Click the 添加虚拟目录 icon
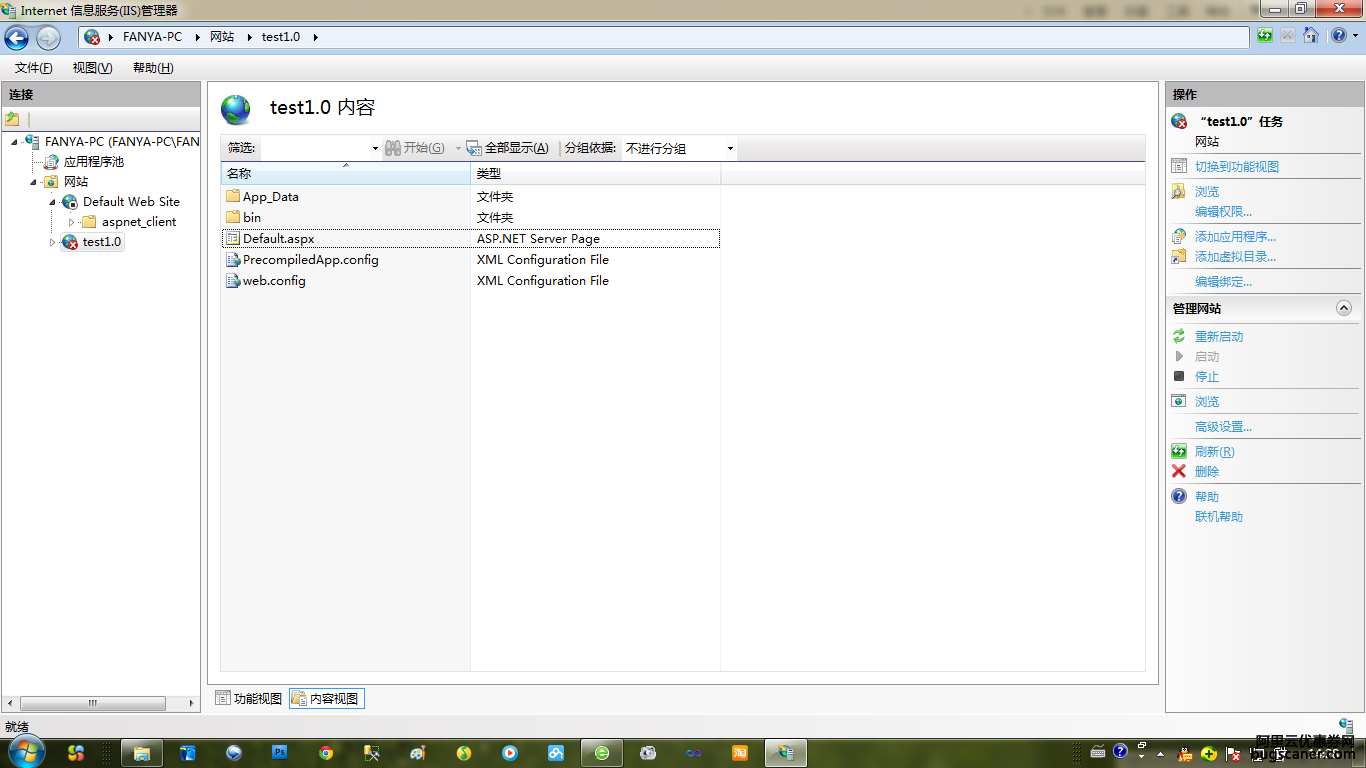 [x=1179, y=257]
